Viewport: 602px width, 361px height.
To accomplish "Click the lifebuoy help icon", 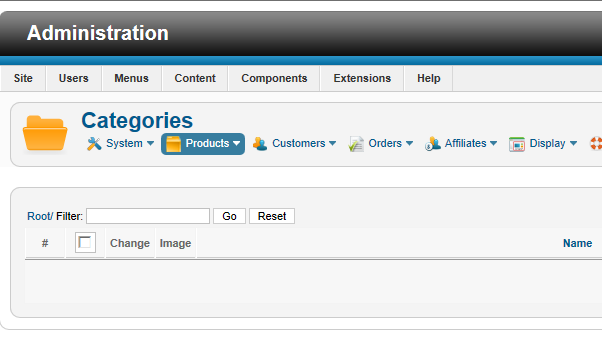I will click(596, 144).
